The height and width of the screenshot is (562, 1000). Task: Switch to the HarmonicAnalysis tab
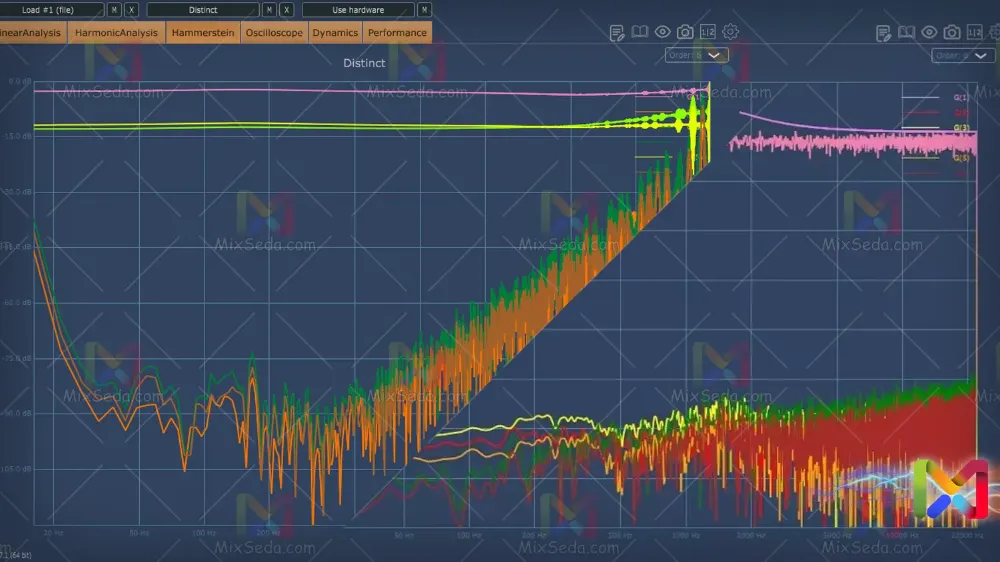click(x=116, y=33)
